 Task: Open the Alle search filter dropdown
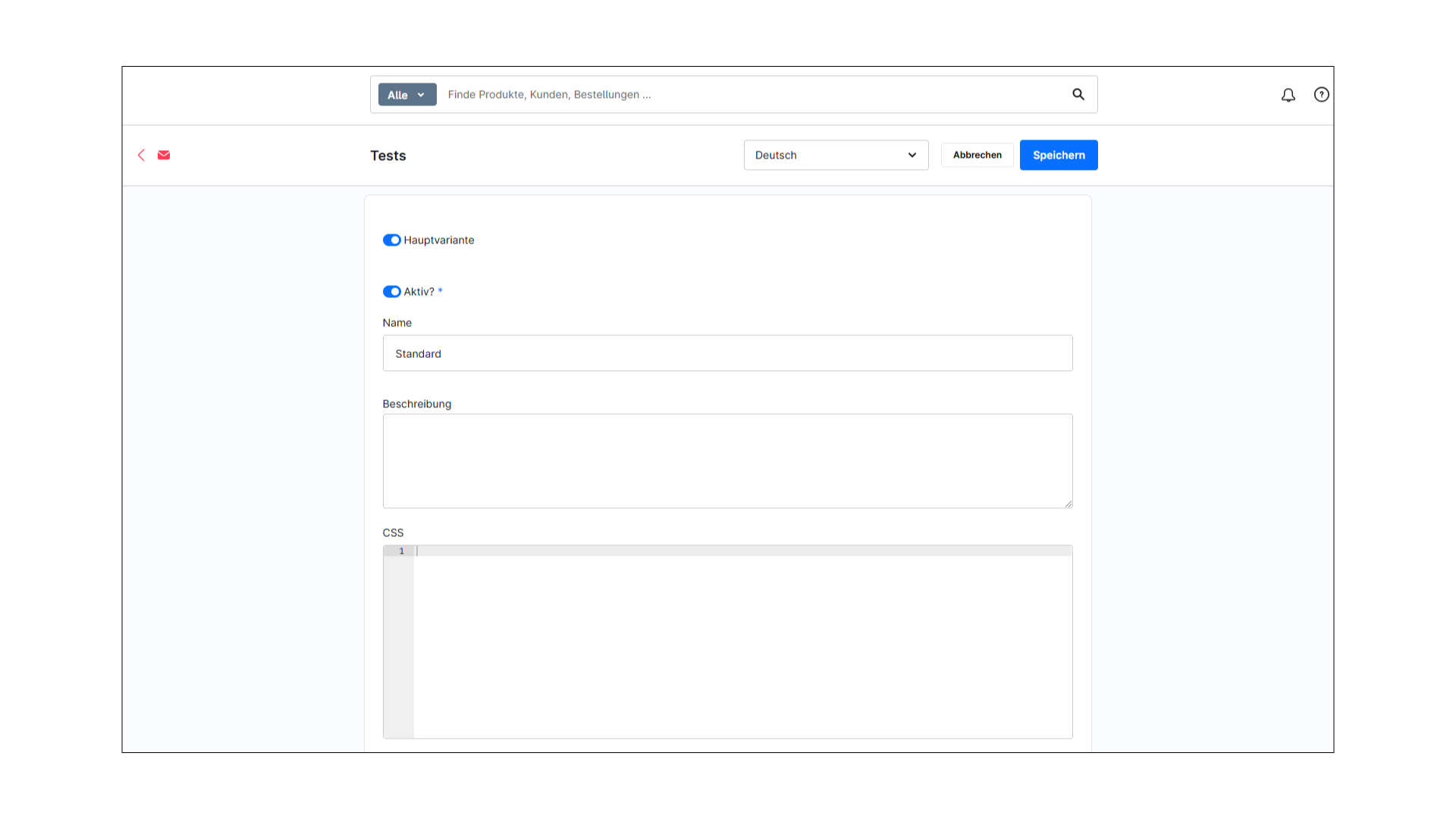click(406, 94)
